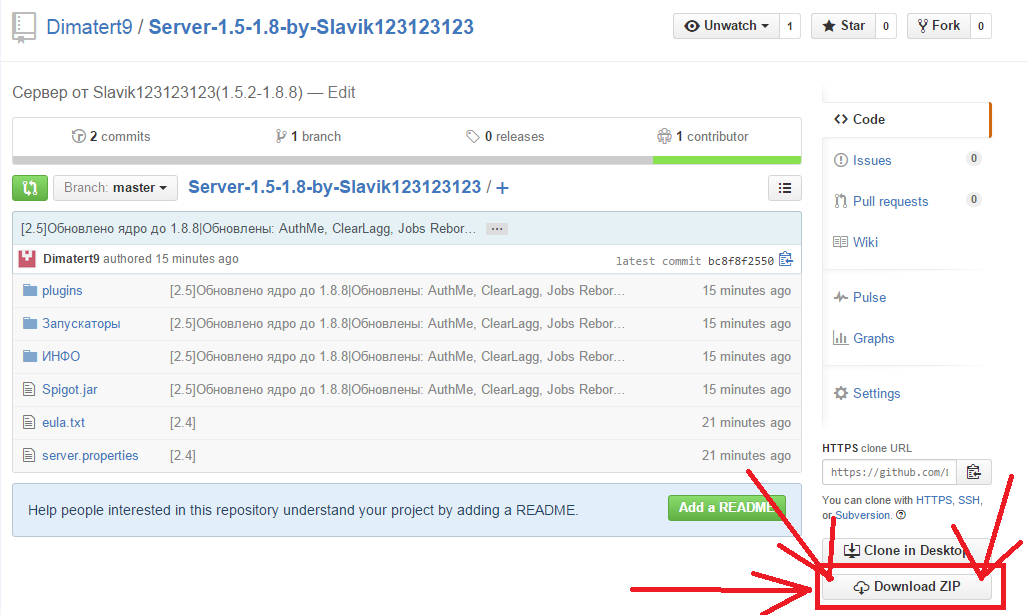The width and height of the screenshot is (1028, 615).
Task: Click the 15 minutes ago timestamp on the Spigot.jar row
Action: (747, 389)
